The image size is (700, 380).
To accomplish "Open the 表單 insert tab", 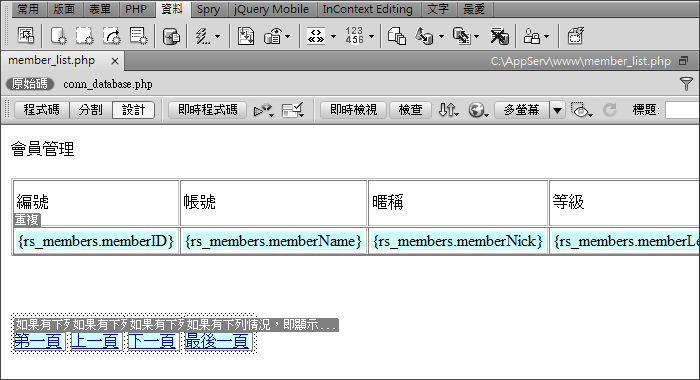I will coord(100,9).
